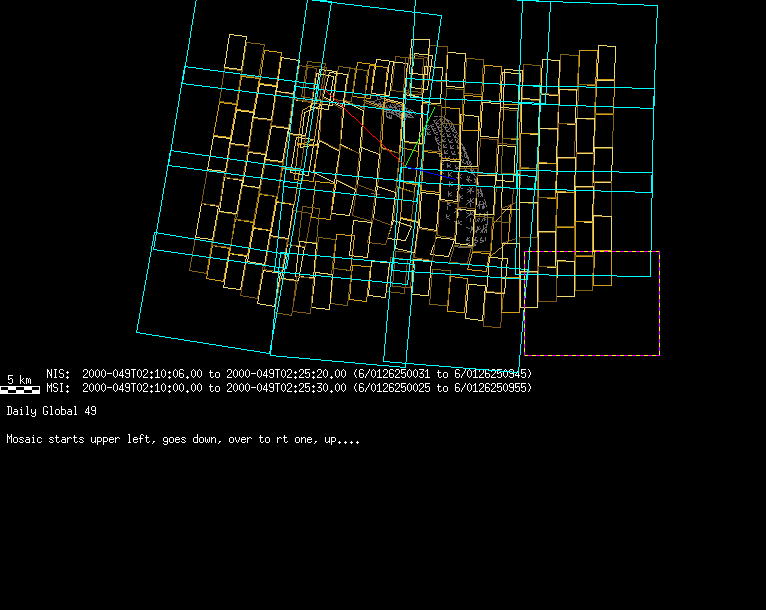Click the MSI end time 2000-049T02:25:30.00
This screenshot has width=766, height=610.
tap(286, 387)
